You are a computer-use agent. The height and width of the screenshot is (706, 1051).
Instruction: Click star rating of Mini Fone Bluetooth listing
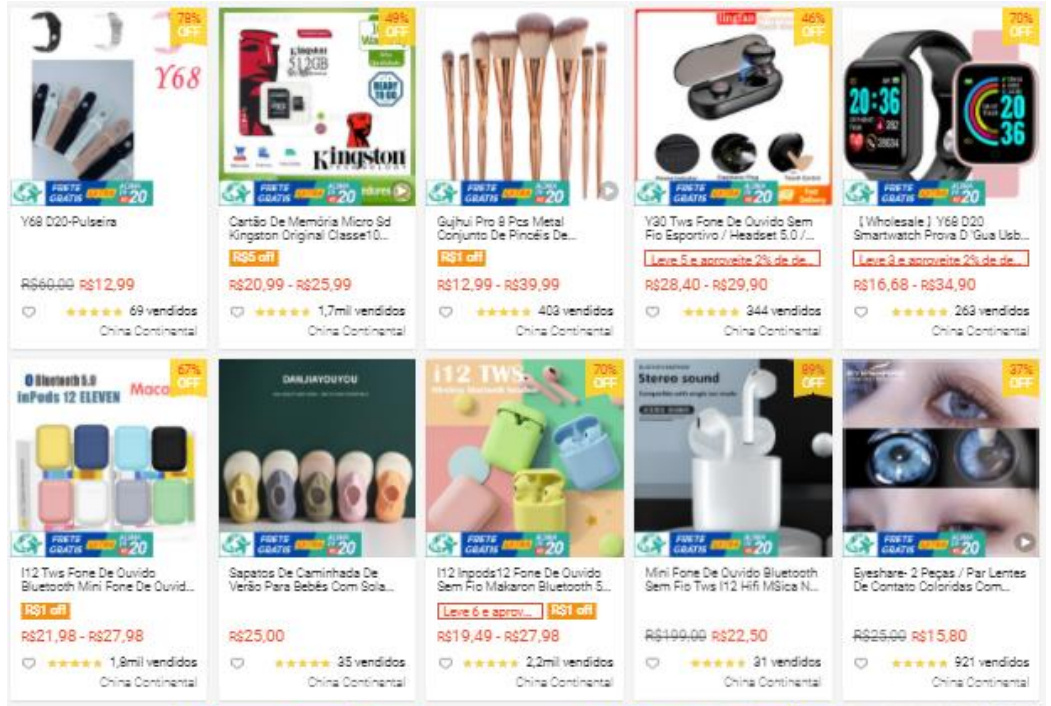(718, 663)
